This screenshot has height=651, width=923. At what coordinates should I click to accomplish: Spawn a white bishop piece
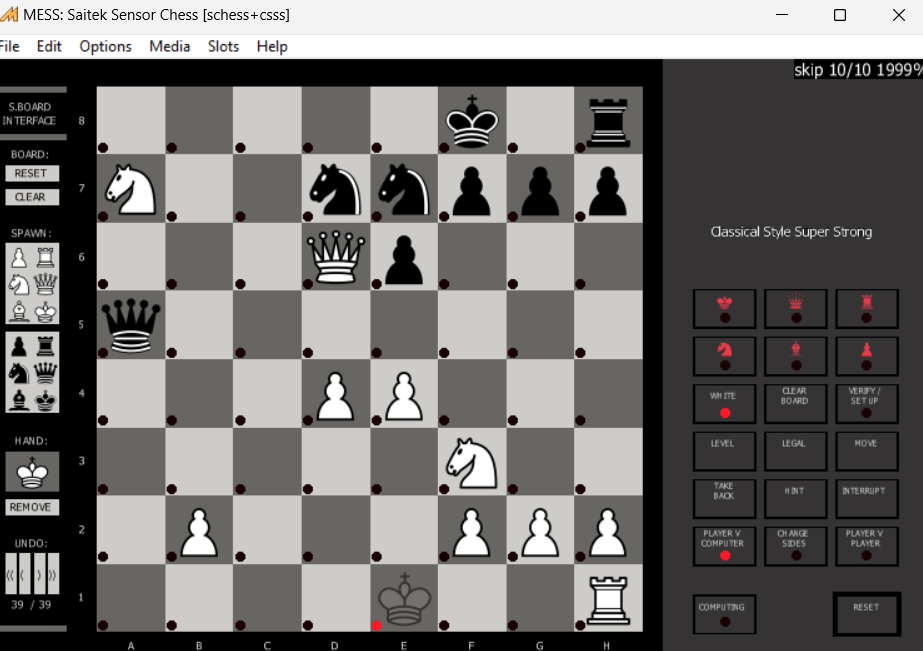coord(19,310)
